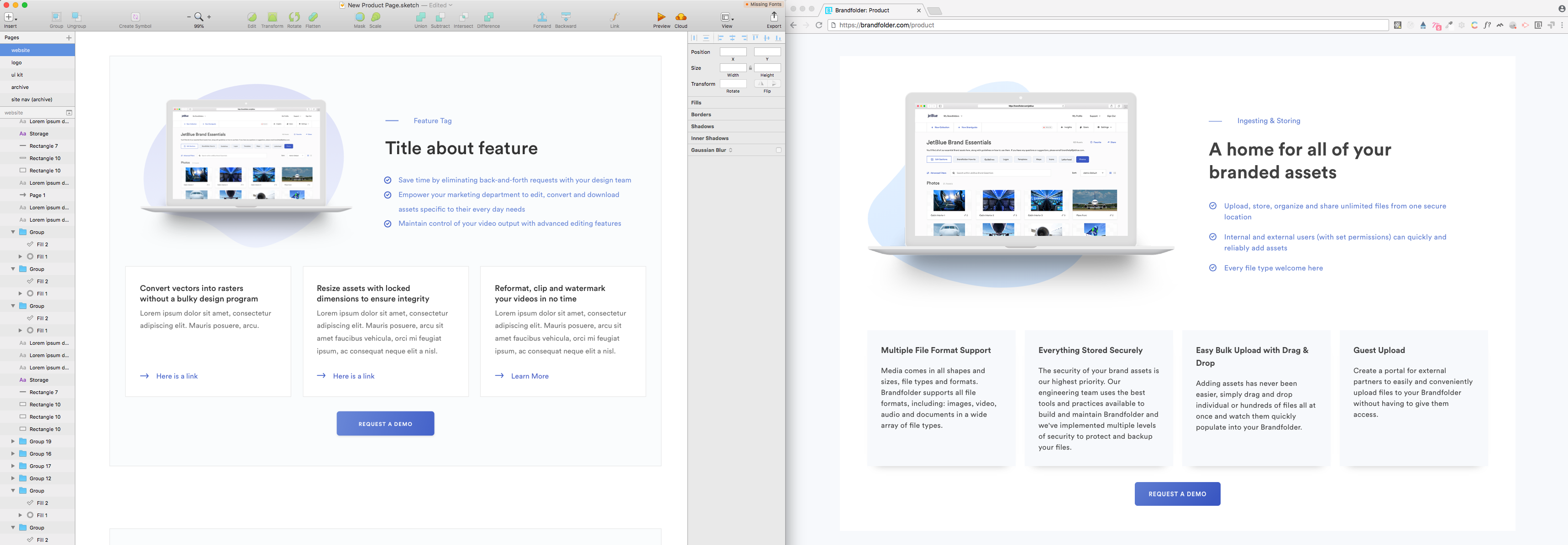Click the Create Symbol icon
Viewport: 1568px width, 545px height.
pyautogui.click(x=135, y=17)
